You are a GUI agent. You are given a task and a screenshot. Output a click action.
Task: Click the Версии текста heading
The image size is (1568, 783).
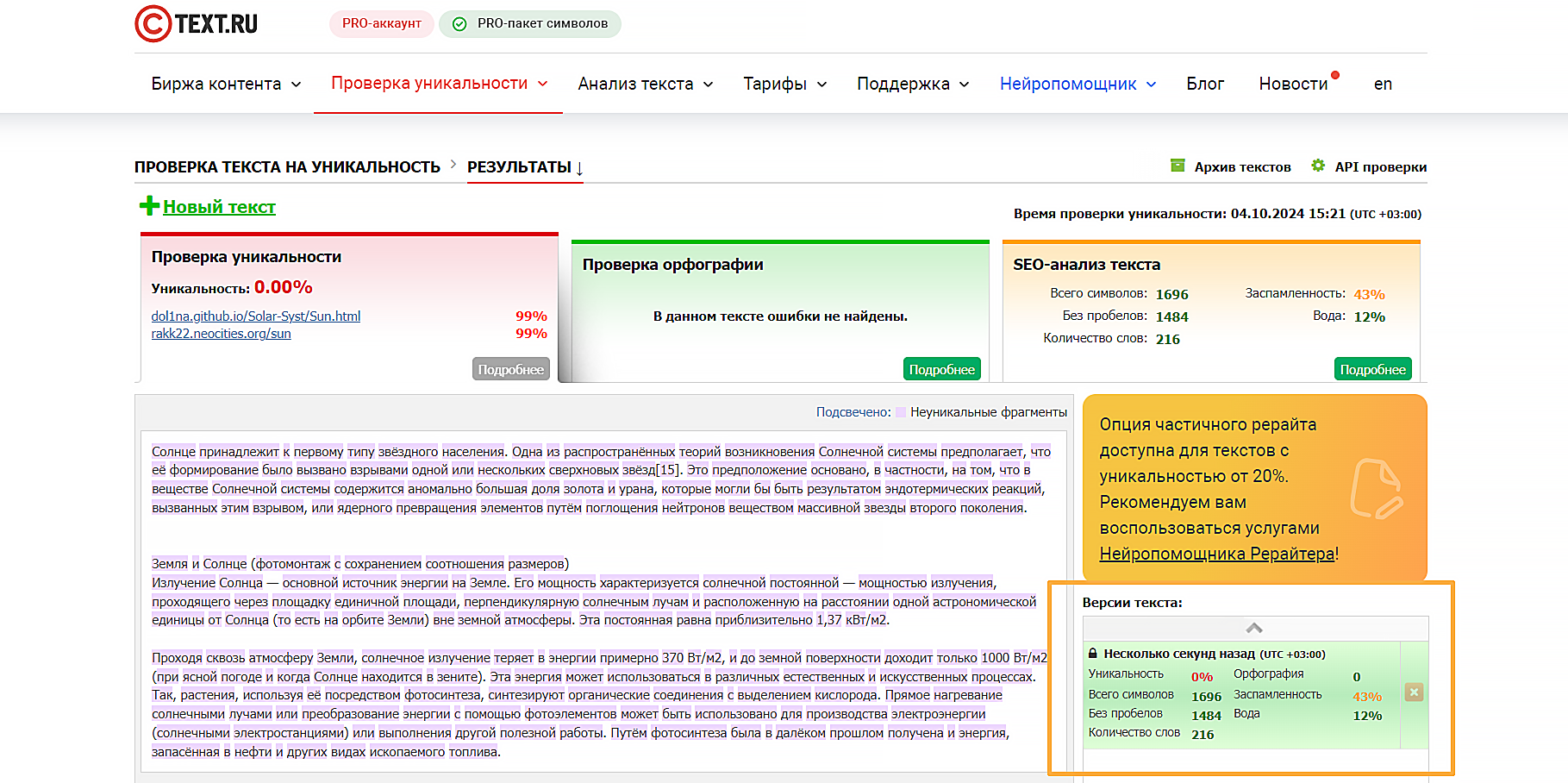coord(1133,603)
